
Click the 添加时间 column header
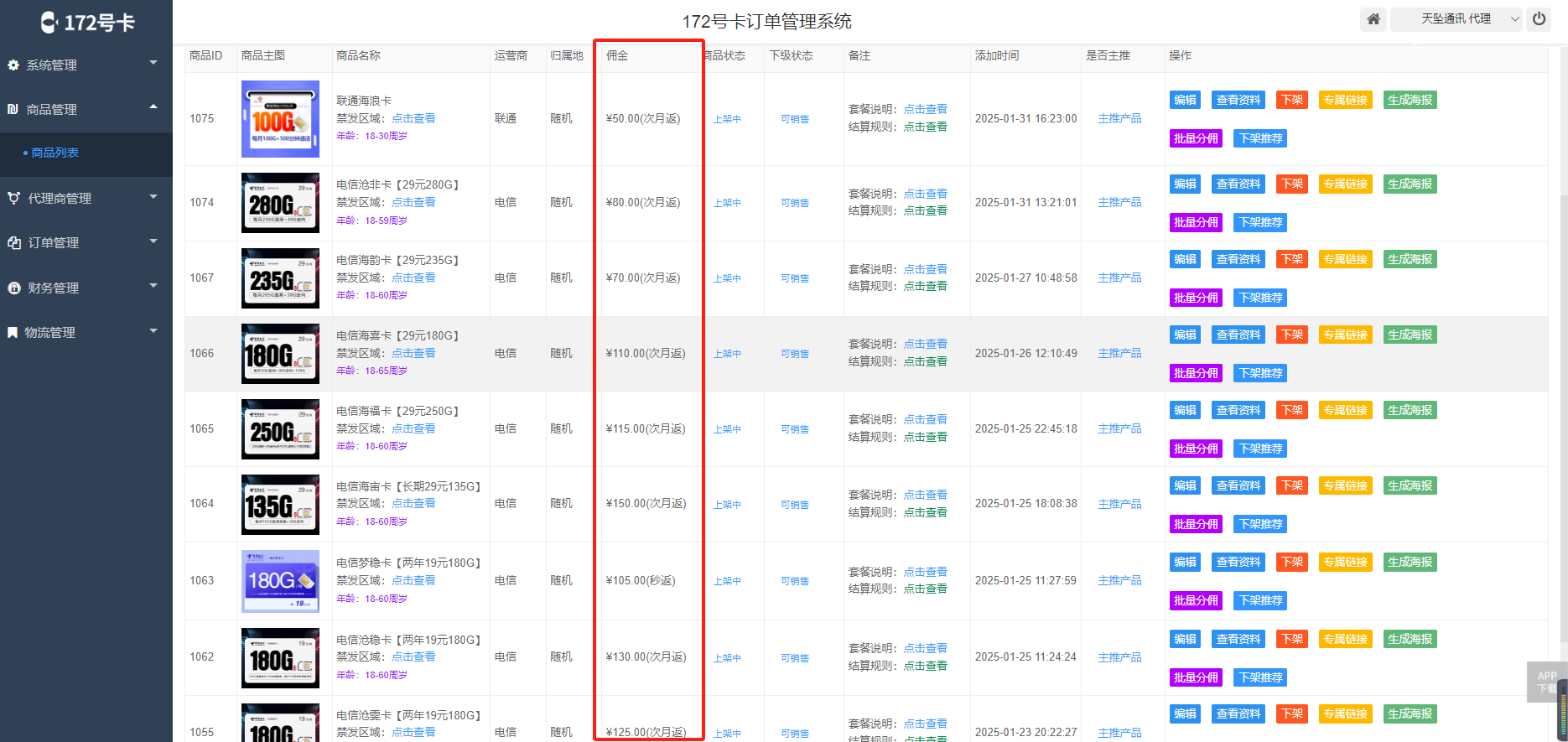pyautogui.click(x=997, y=55)
